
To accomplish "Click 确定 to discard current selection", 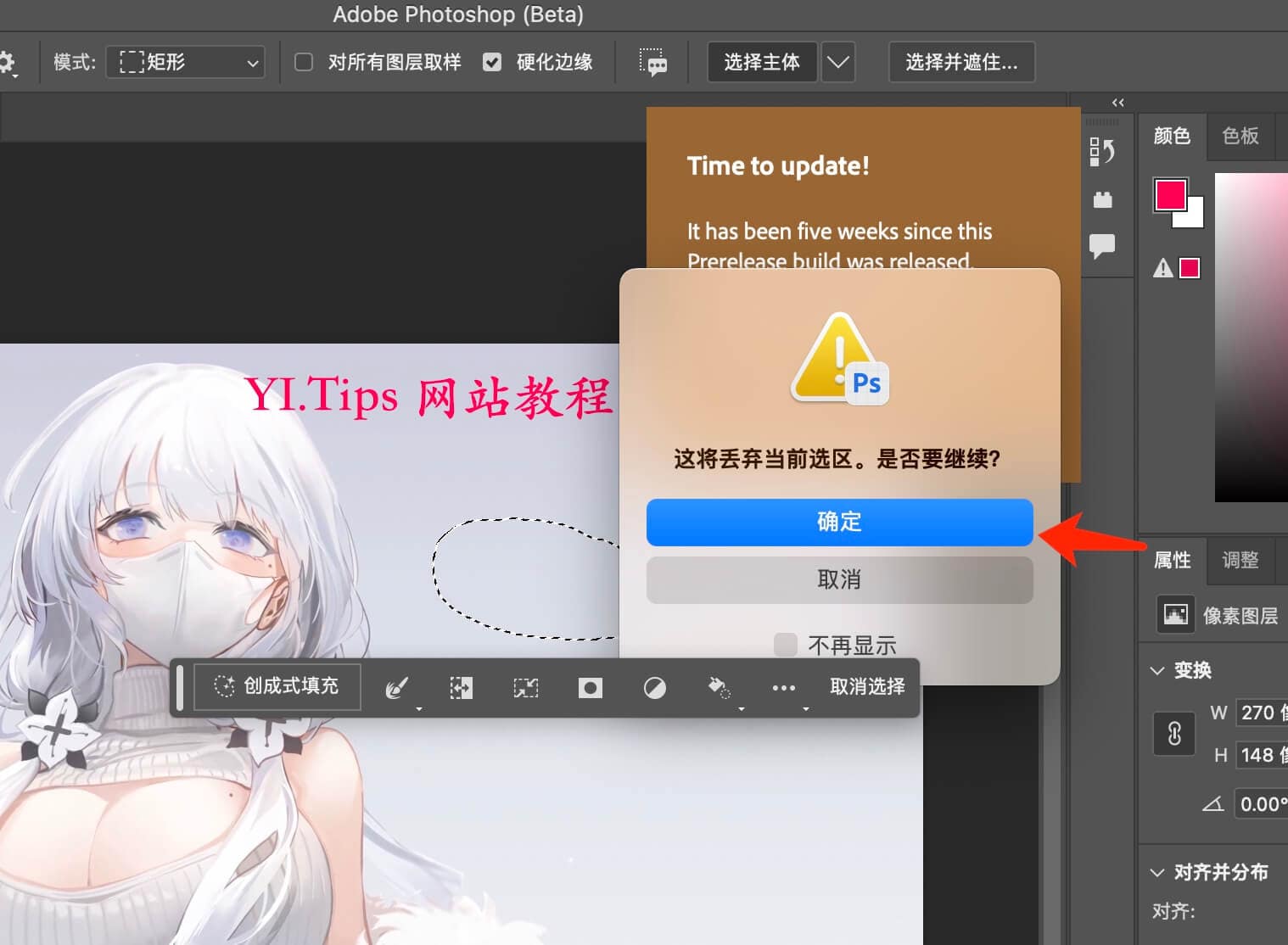I will pos(839,522).
